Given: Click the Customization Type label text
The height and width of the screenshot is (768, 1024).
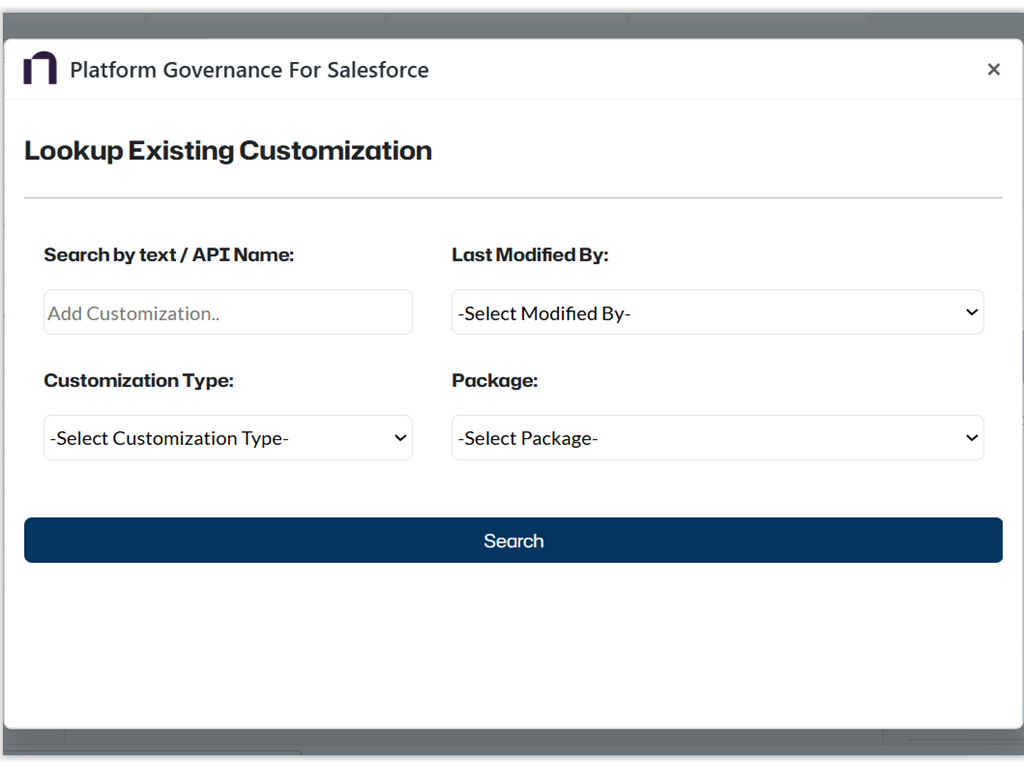Looking at the screenshot, I should [x=139, y=380].
